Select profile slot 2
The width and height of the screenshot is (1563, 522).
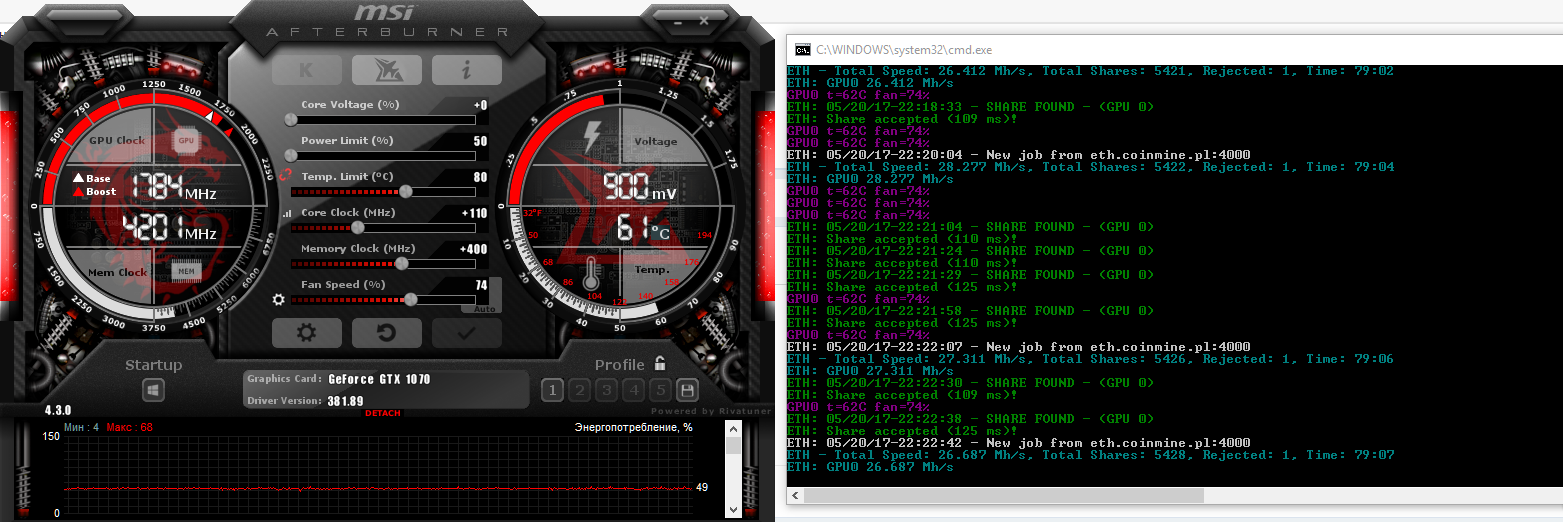point(579,390)
